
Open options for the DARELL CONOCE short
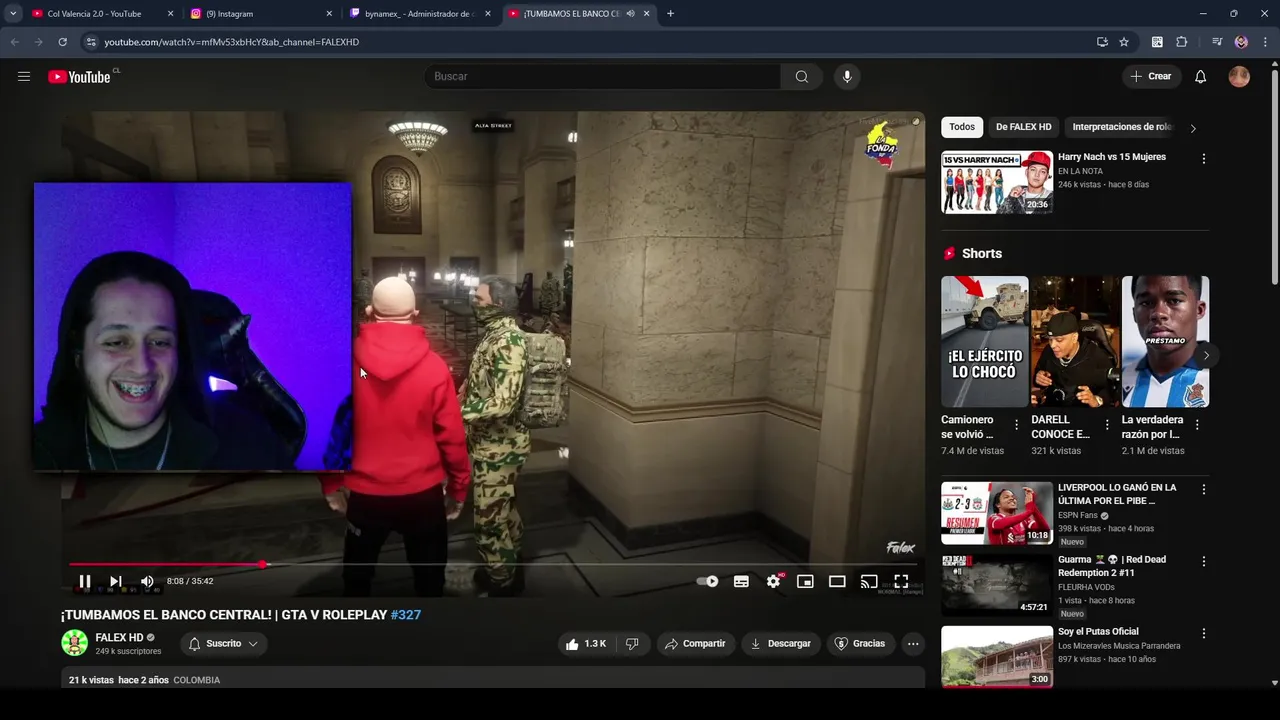(1107, 425)
